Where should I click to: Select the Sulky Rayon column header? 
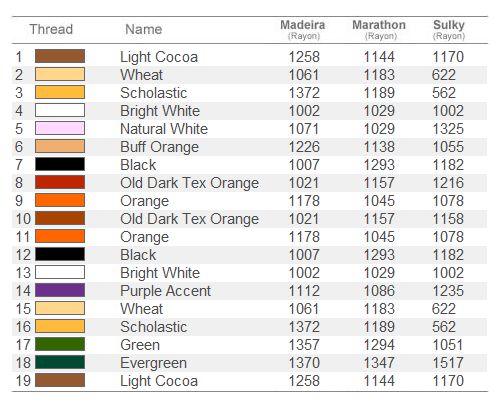449,30
